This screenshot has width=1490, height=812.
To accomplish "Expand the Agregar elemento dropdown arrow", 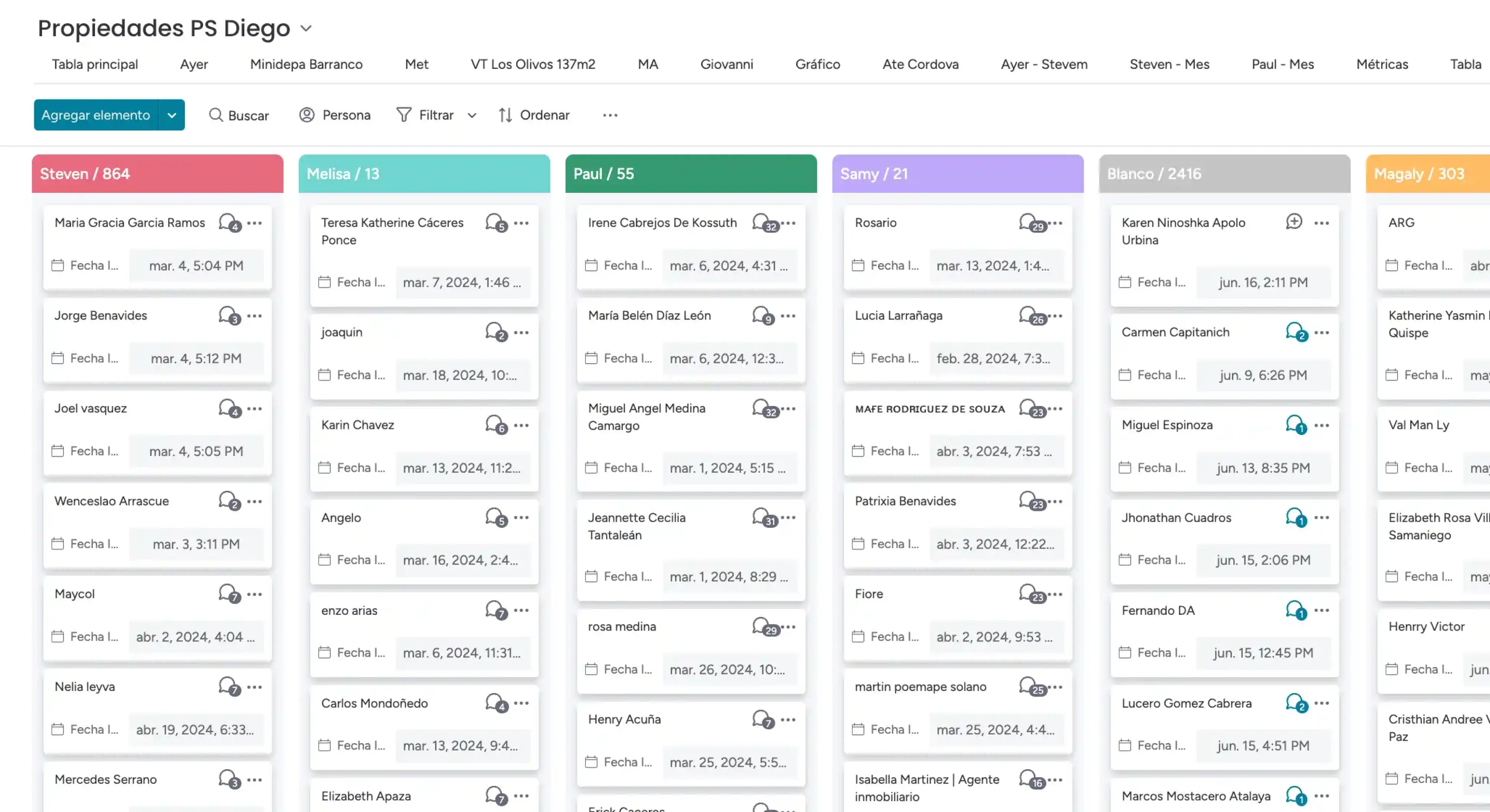I will (172, 115).
